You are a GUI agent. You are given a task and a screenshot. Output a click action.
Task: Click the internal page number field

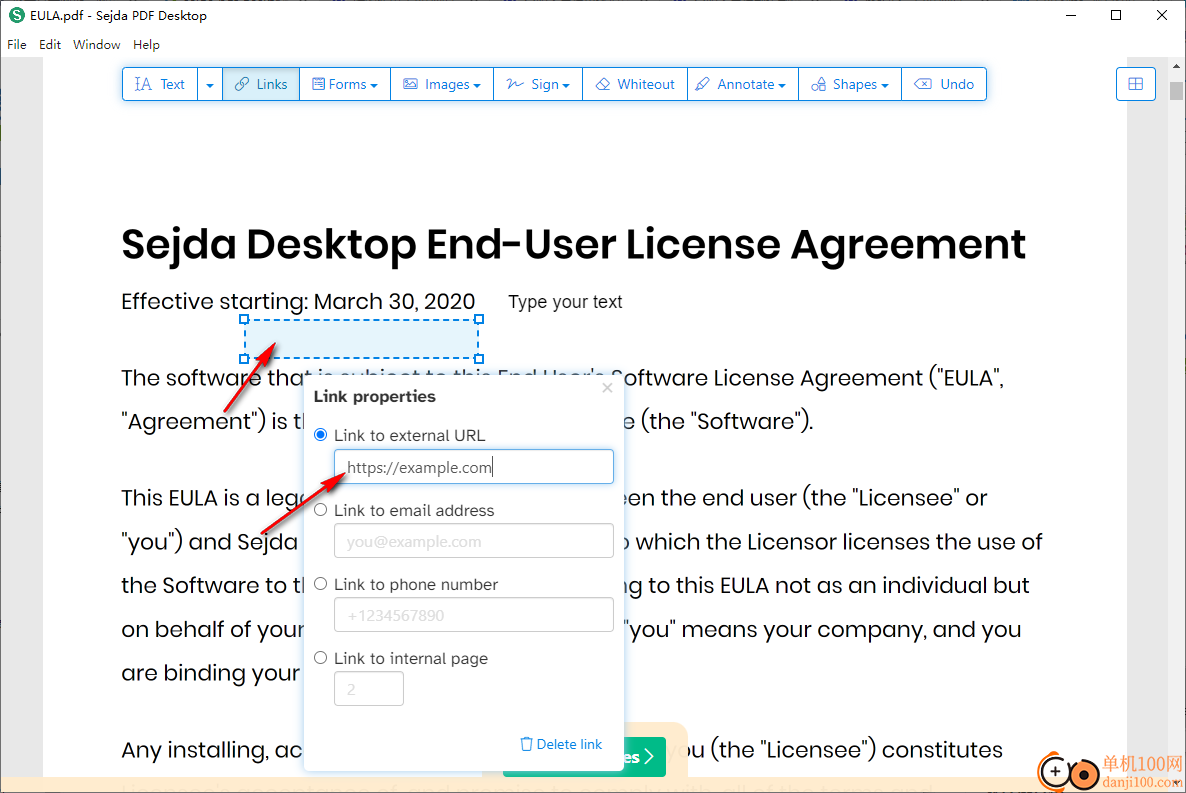click(x=369, y=689)
